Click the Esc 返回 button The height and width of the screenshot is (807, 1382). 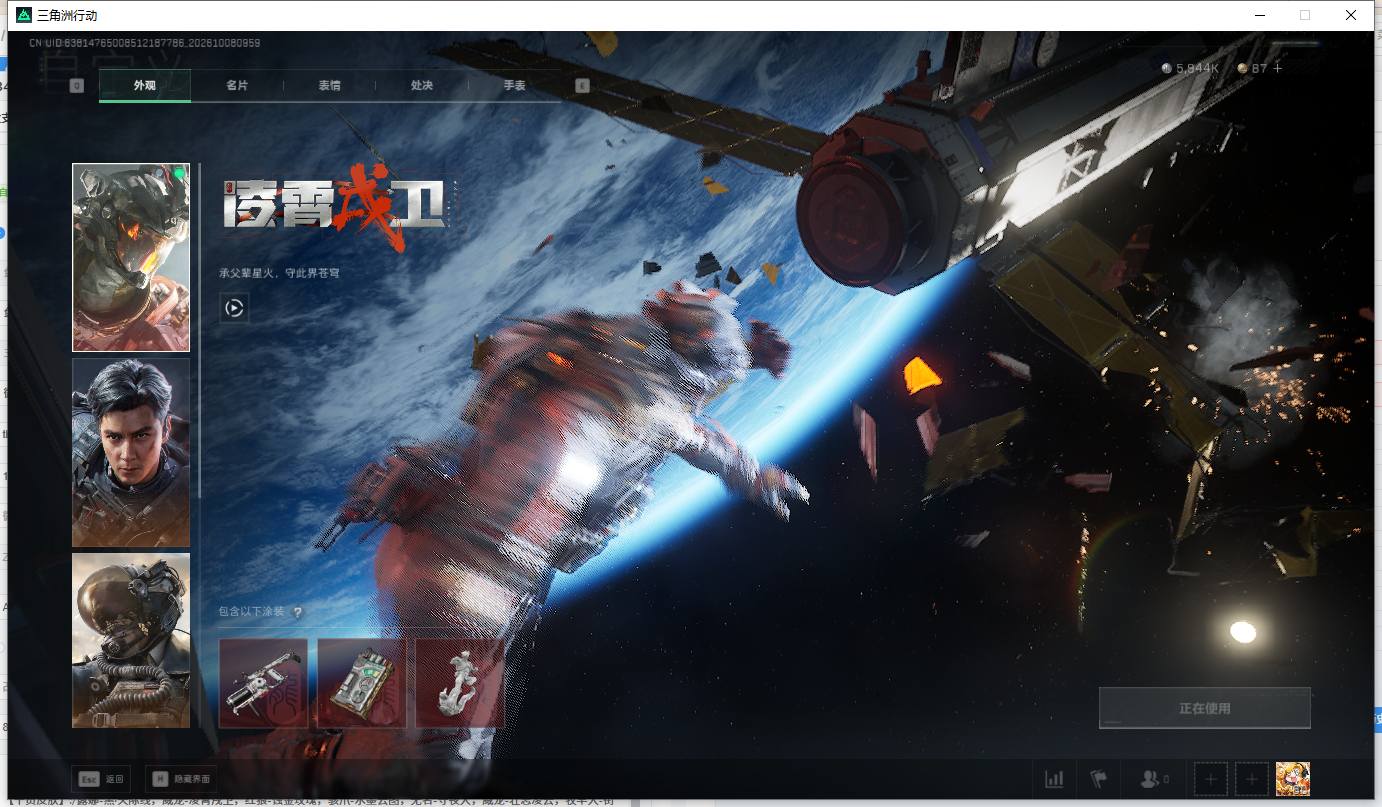point(101,779)
